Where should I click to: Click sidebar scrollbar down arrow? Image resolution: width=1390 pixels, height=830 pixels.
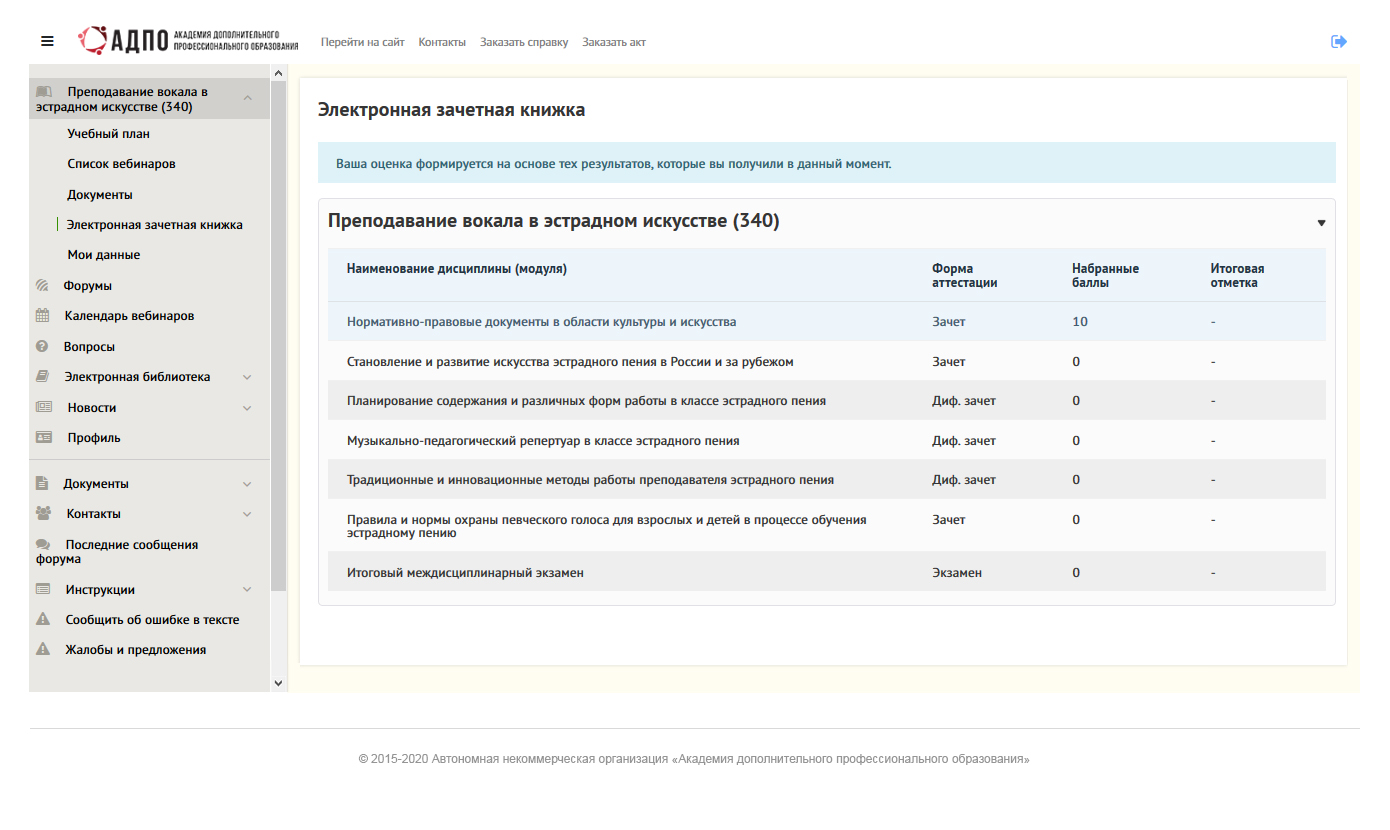tap(278, 683)
